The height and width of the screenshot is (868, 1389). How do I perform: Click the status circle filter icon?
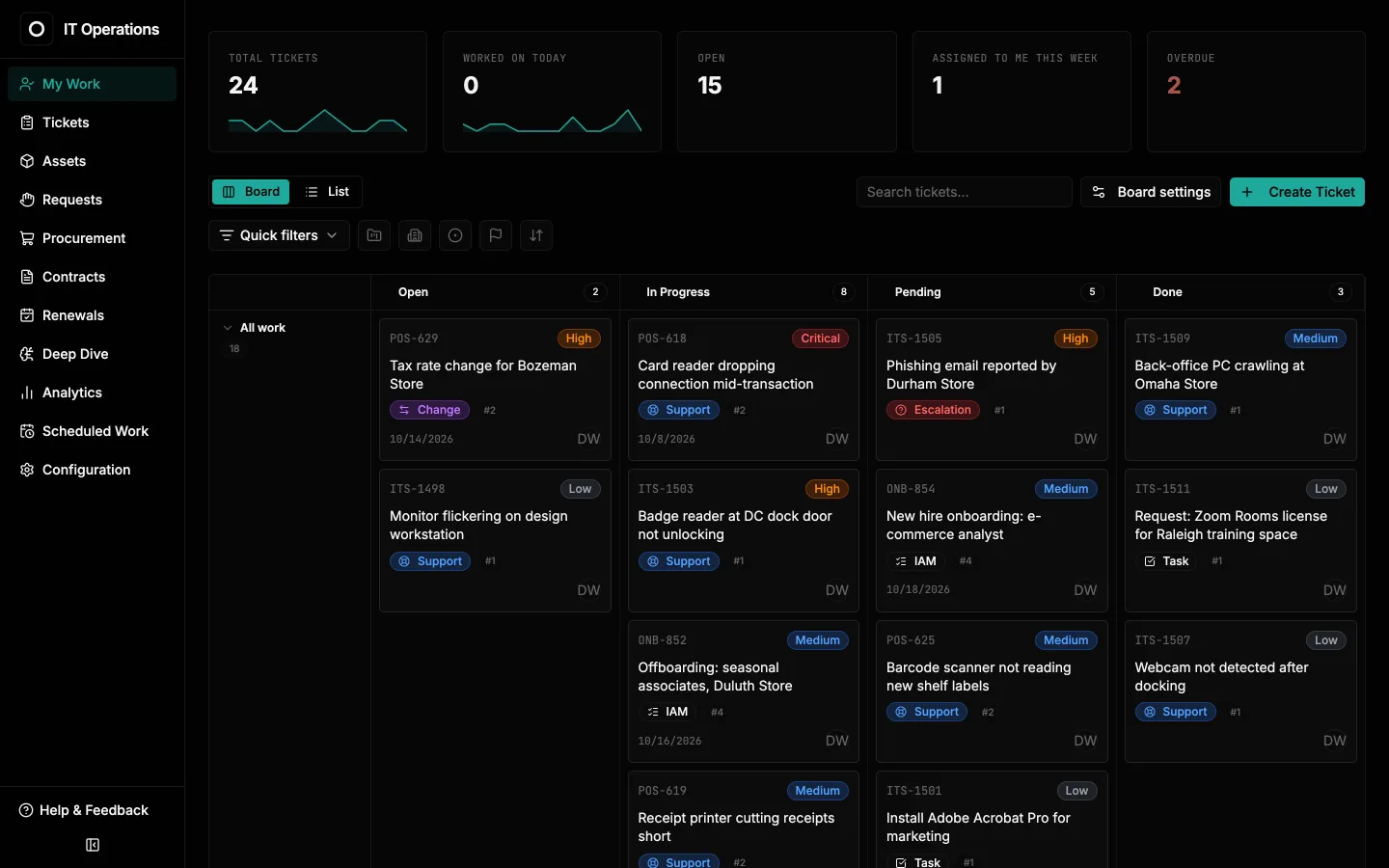point(455,235)
